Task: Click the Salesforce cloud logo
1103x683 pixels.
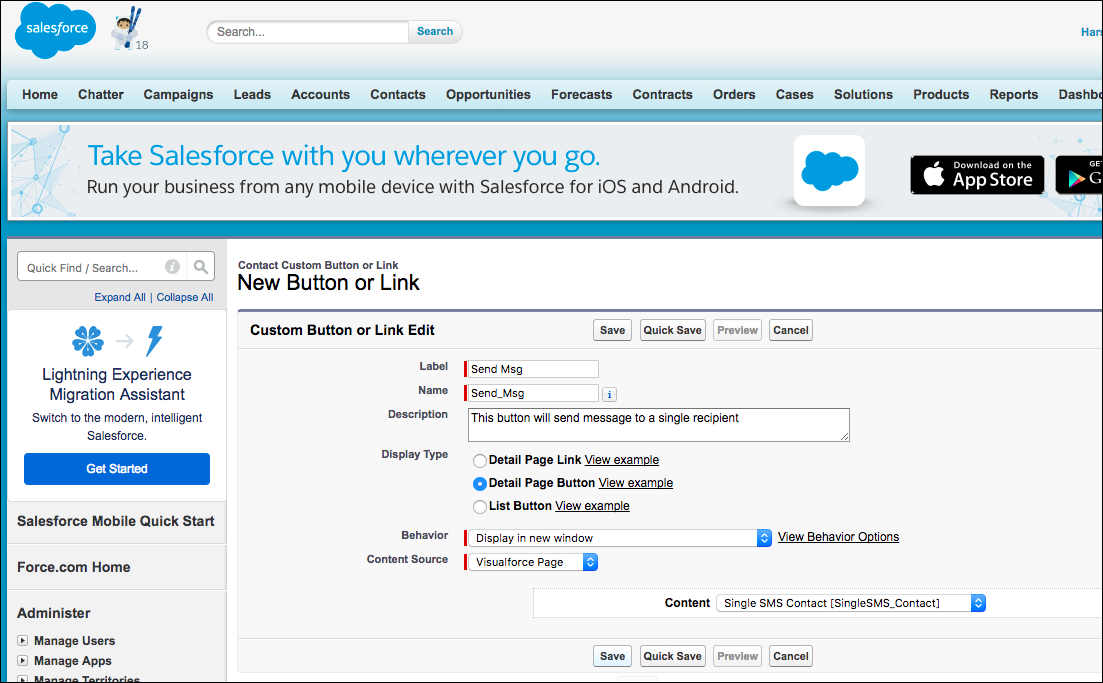Action: tap(55, 30)
